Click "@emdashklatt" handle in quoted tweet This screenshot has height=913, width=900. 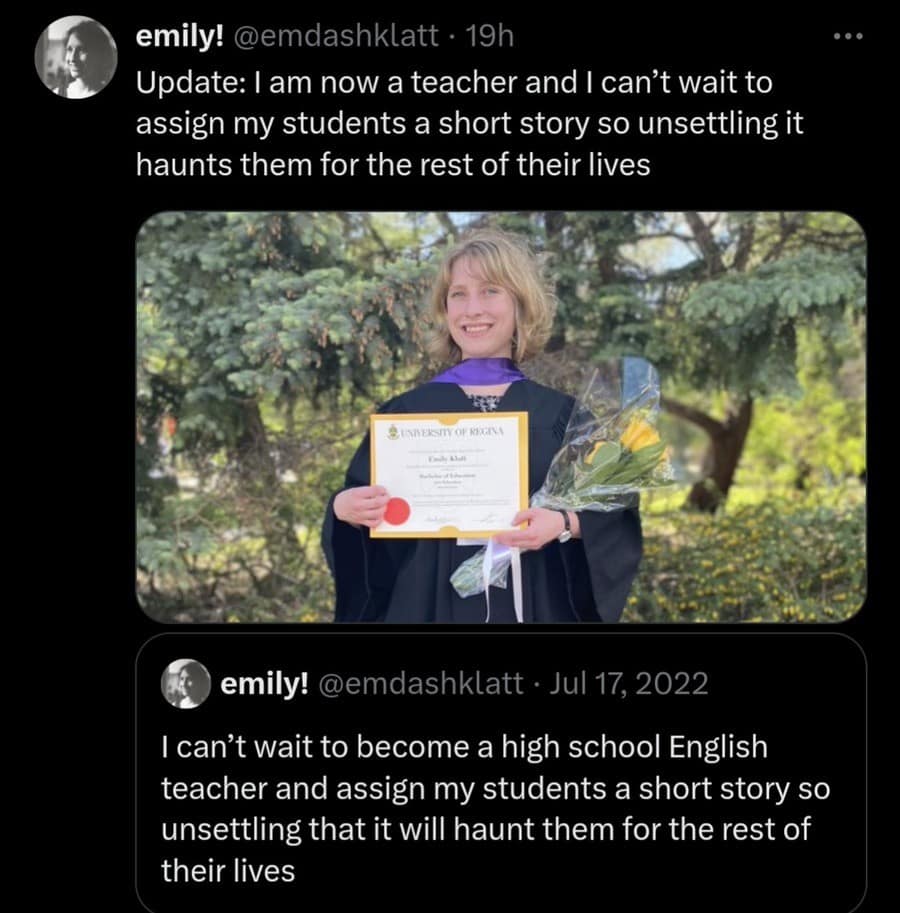point(420,684)
